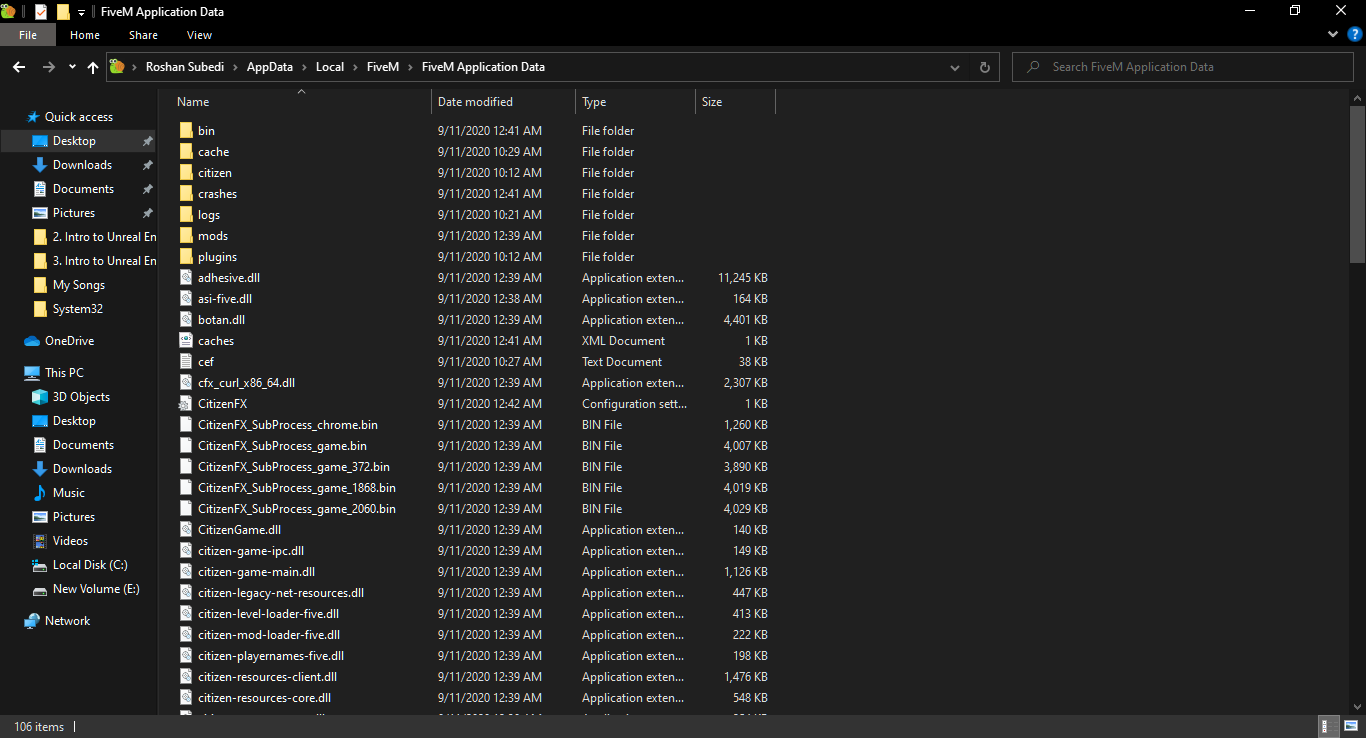1366x738 pixels.
Task: Open New Volume (E:) drive
Action: tap(96, 589)
